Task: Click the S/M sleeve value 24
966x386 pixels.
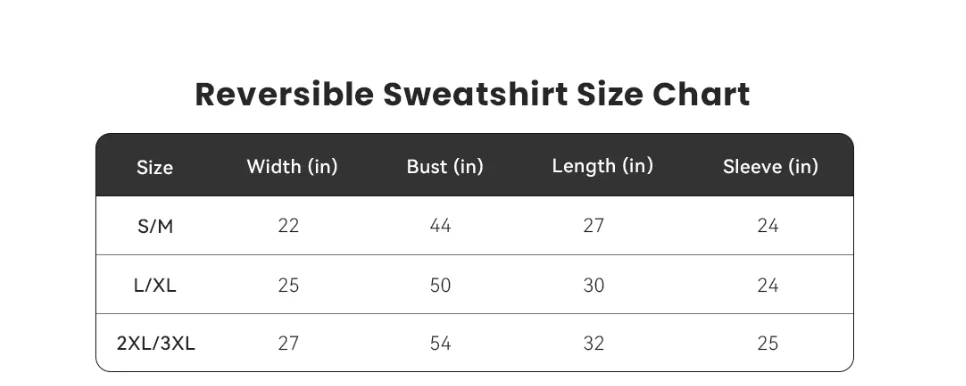Action: click(x=768, y=226)
